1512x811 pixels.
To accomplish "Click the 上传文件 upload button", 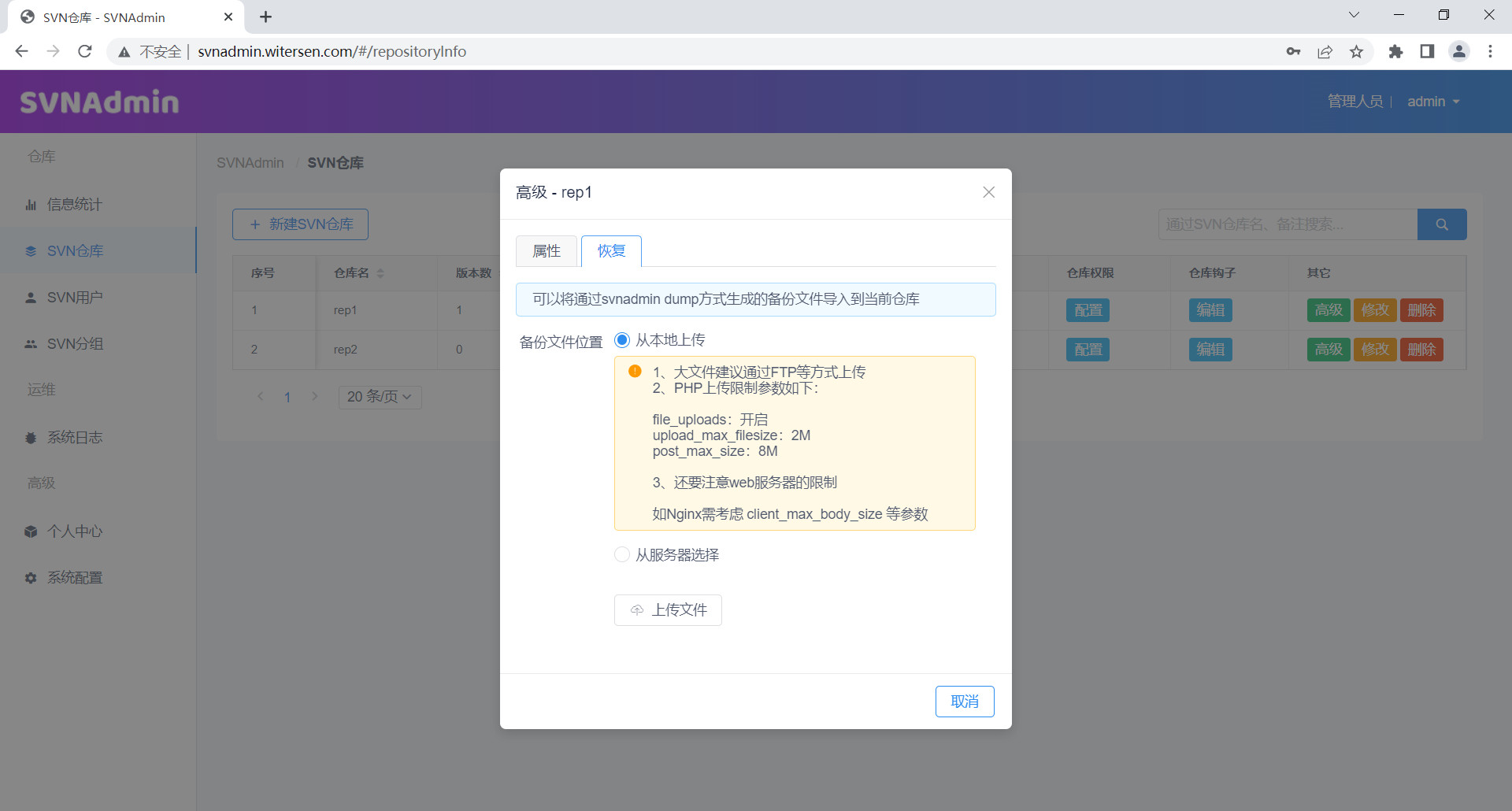I will (668, 610).
